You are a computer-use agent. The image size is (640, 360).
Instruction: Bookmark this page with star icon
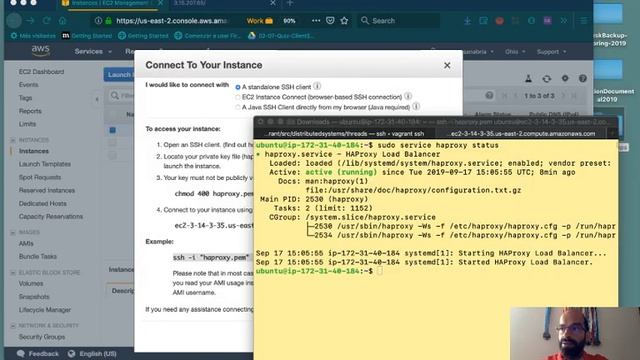point(344,20)
